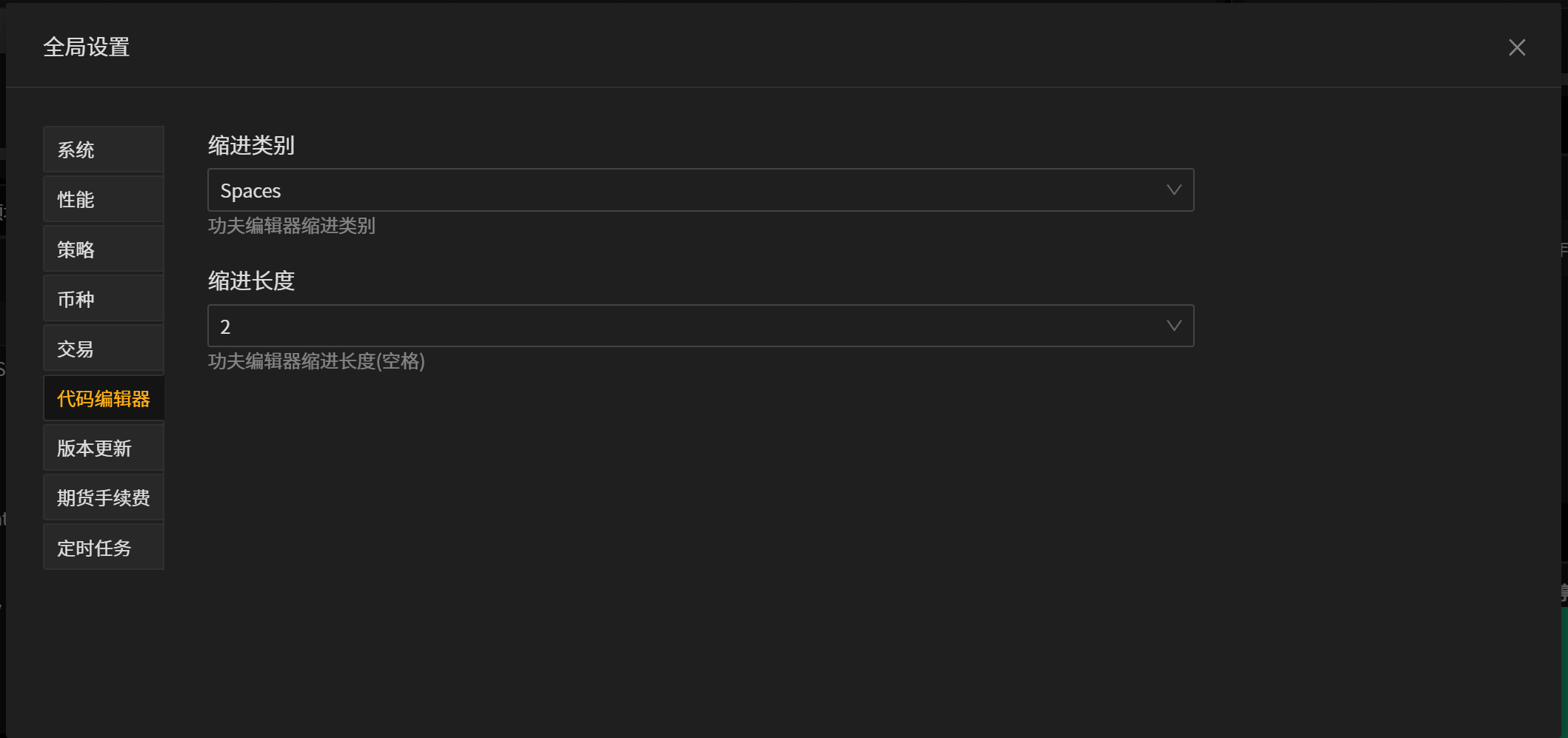Expand the 缩进类别 dropdown arrow
Viewport: 1568px width, 738px height.
pyautogui.click(x=1173, y=190)
